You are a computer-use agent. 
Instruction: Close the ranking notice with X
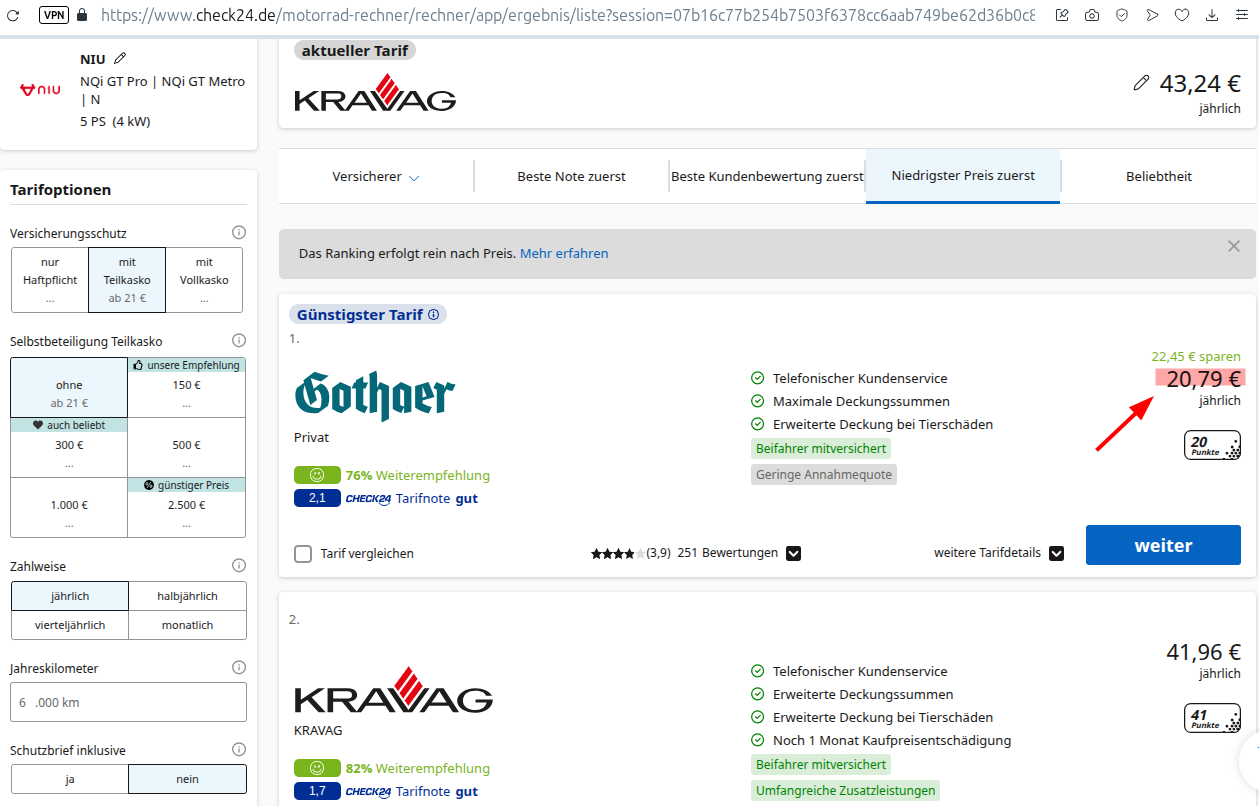(1233, 246)
